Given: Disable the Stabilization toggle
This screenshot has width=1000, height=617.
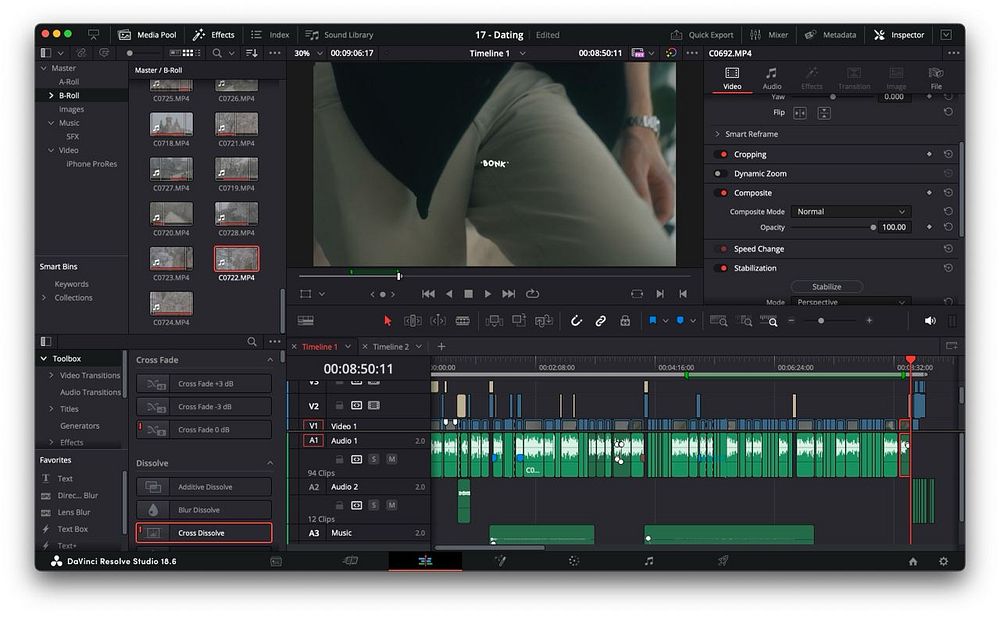Looking at the screenshot, I should pyautogui.click(x=721, y=268).
